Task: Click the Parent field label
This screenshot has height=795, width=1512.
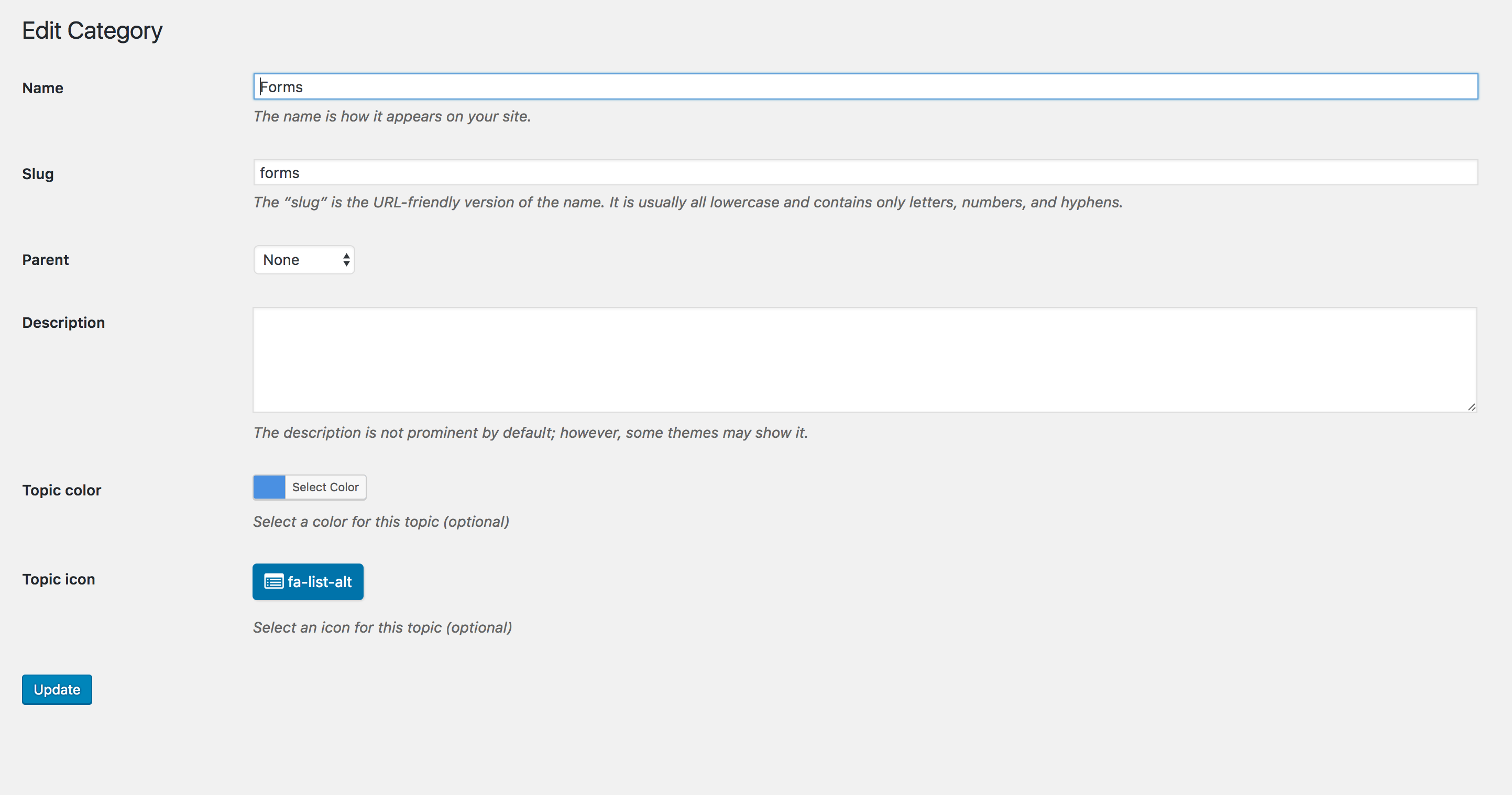Action: [x=46, y=260]
